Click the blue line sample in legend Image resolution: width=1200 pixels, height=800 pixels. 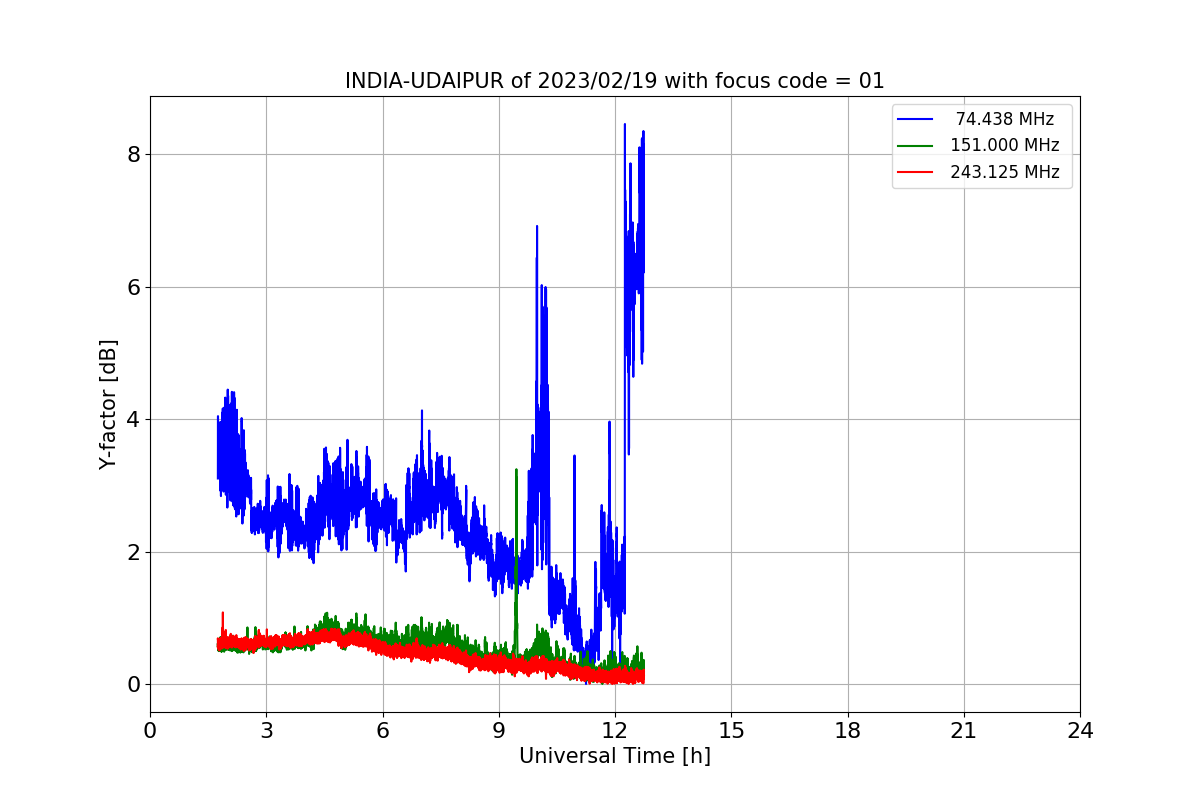[916, 119]
